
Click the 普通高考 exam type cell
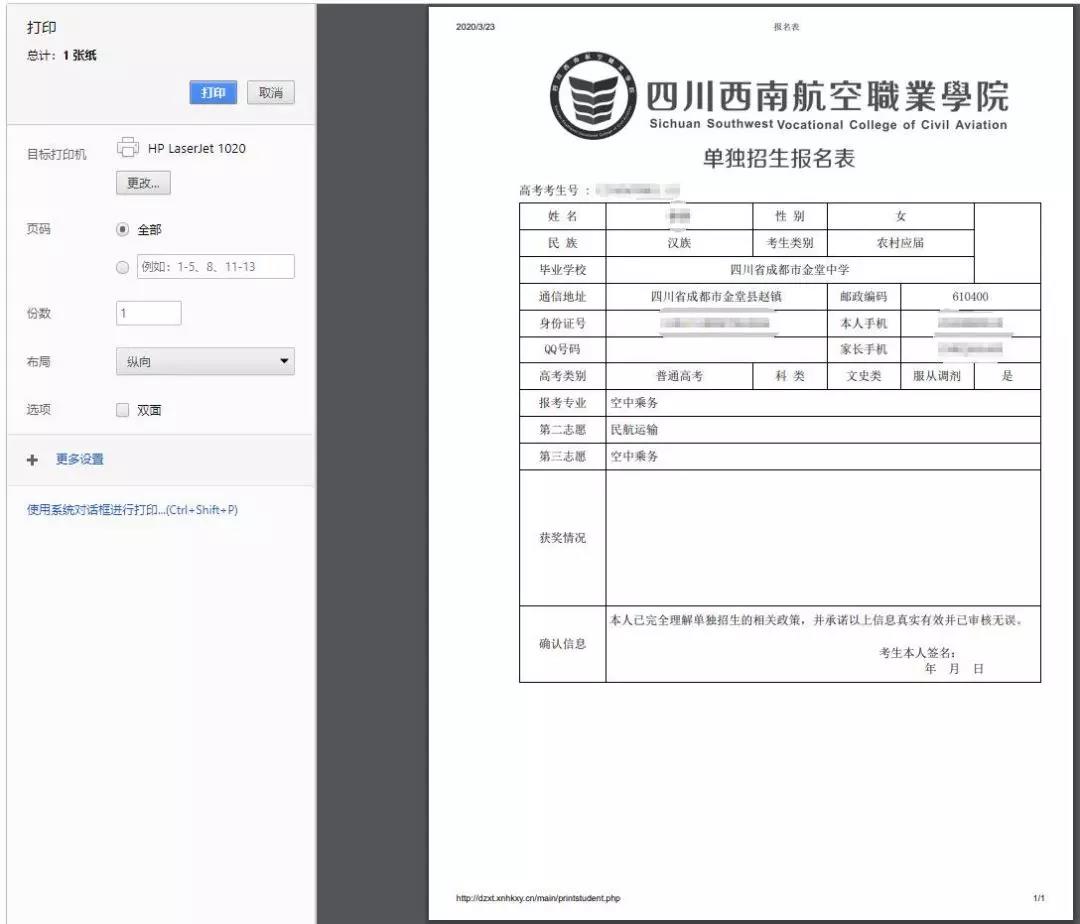click(679, 376)
